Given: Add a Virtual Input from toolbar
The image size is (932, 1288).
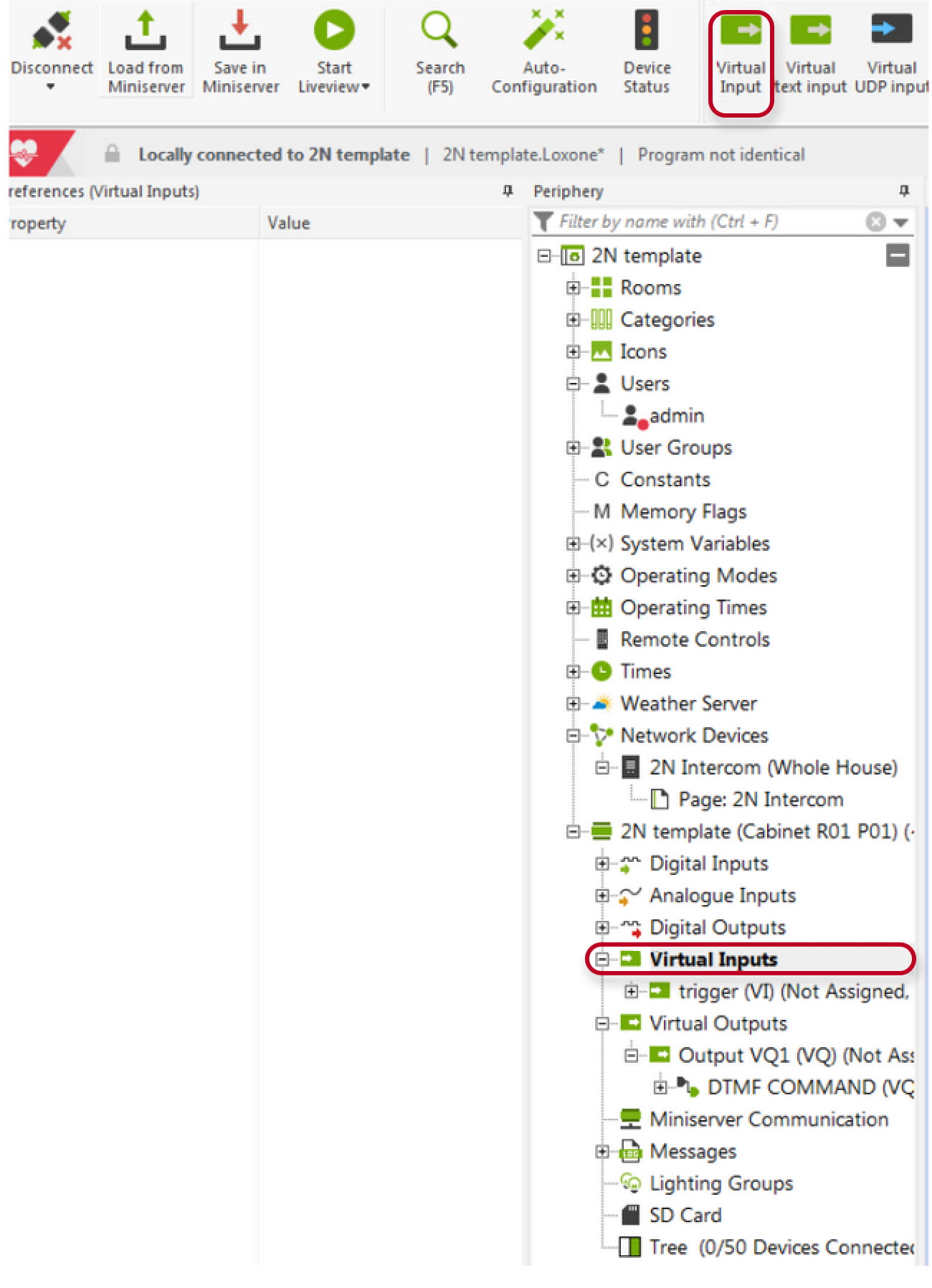Looking at the screenshot, I should (x=741, y=63).
